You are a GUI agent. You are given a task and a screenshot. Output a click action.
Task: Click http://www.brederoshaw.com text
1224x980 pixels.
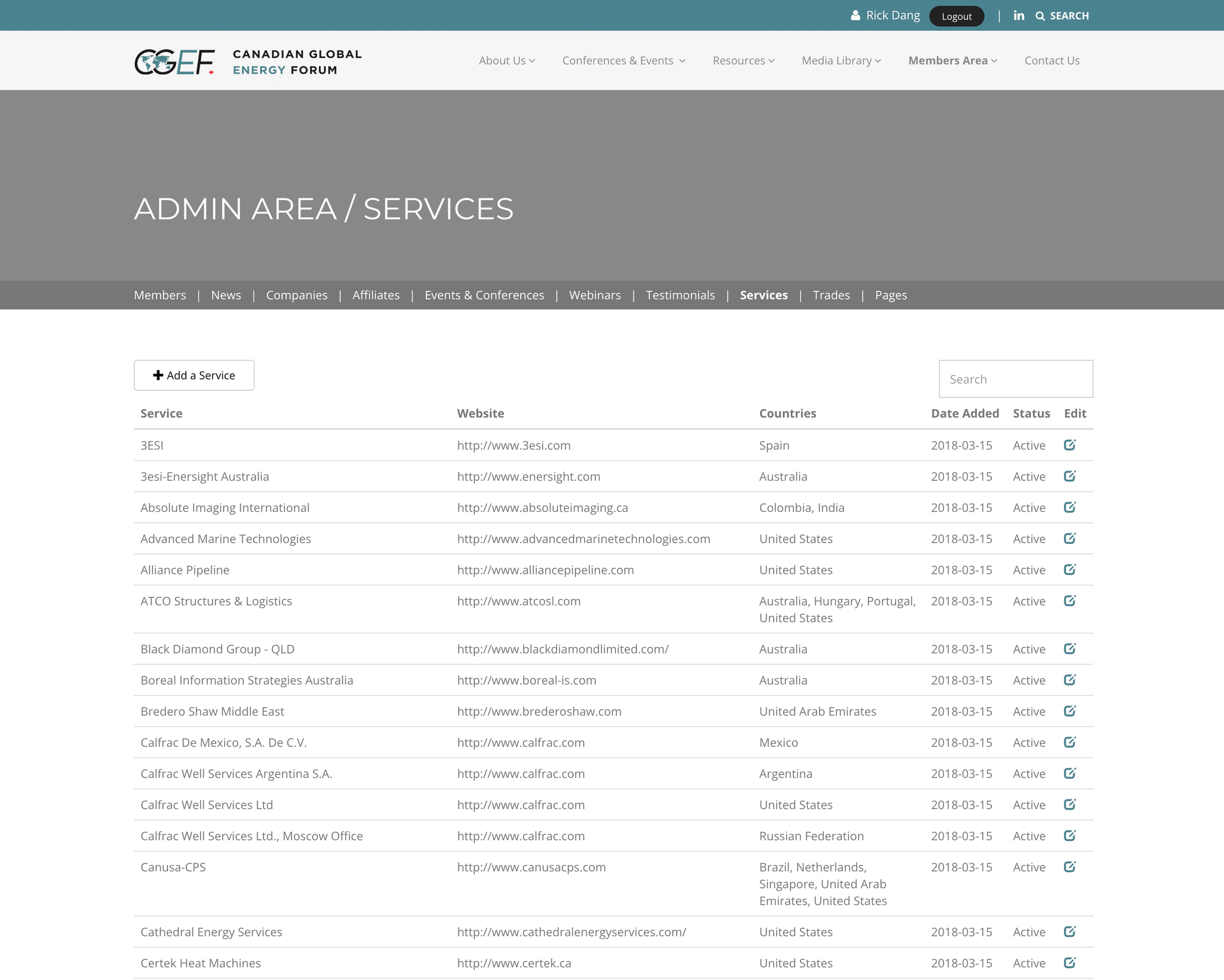[540, 712]
